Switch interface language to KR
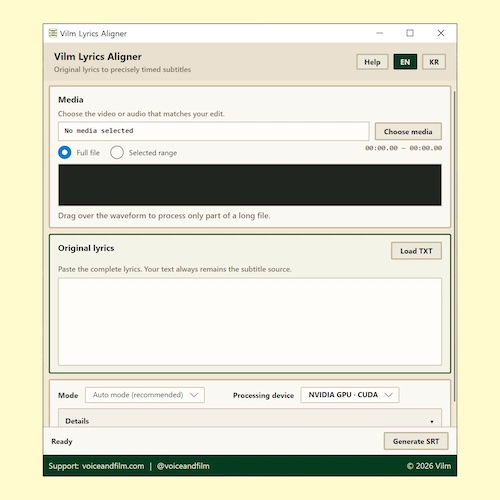Screen dimensions: 500x500 (434, 62)
